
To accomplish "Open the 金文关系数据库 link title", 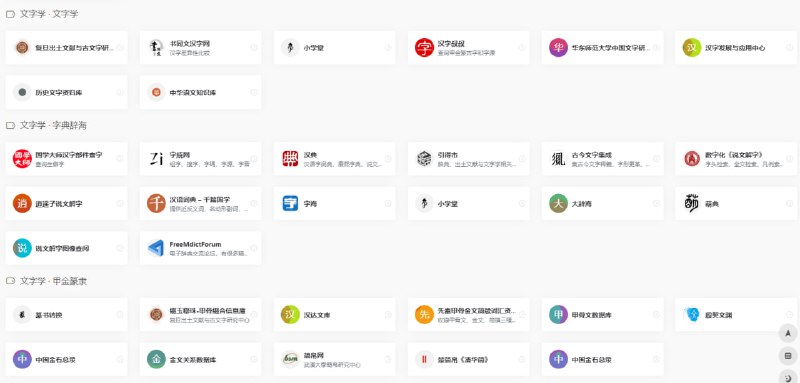I will (x=193, y=360).
